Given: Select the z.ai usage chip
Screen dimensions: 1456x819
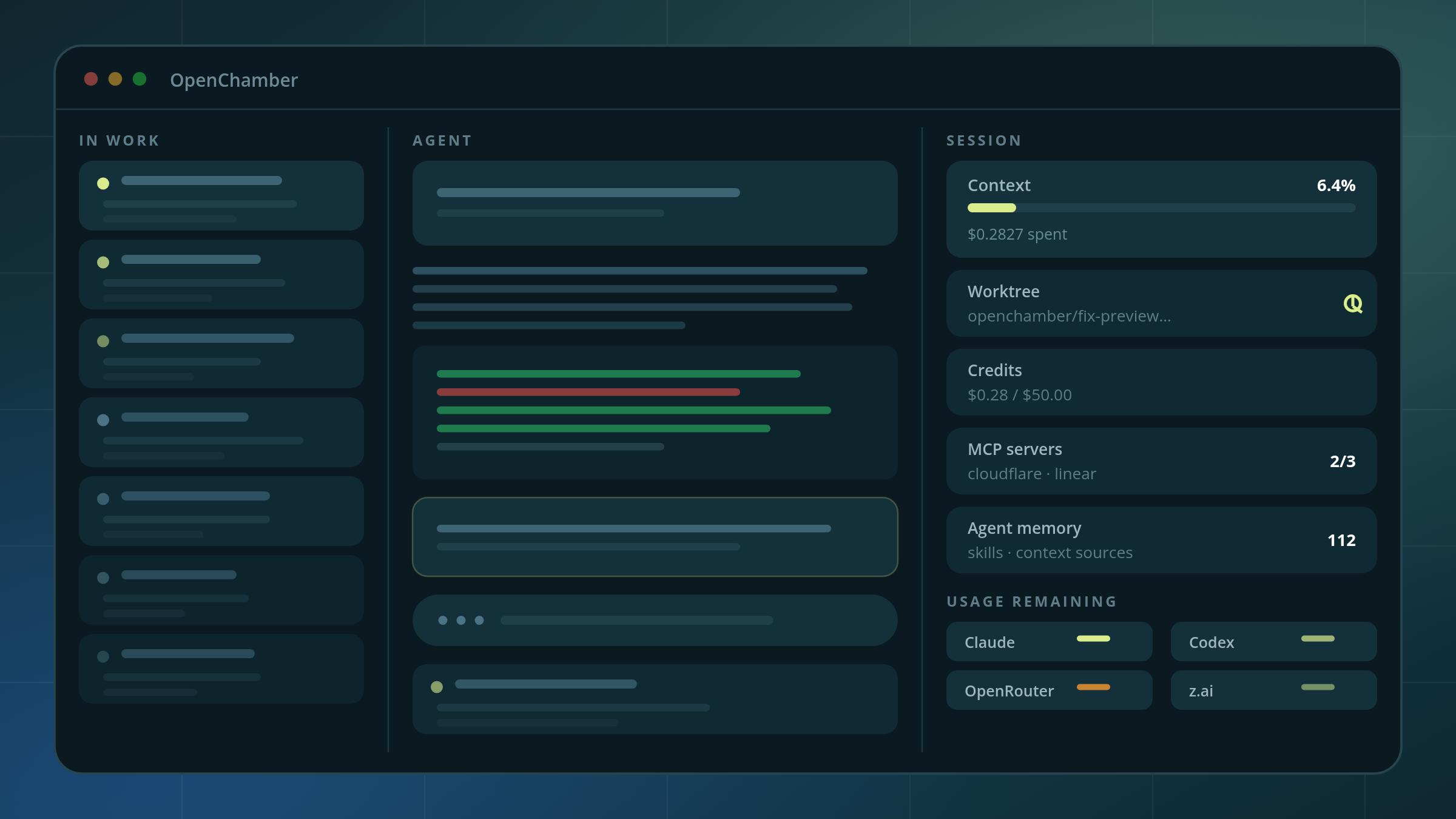Looking at the screenshot, I should pyautogui.click(x=1273, y=690).
